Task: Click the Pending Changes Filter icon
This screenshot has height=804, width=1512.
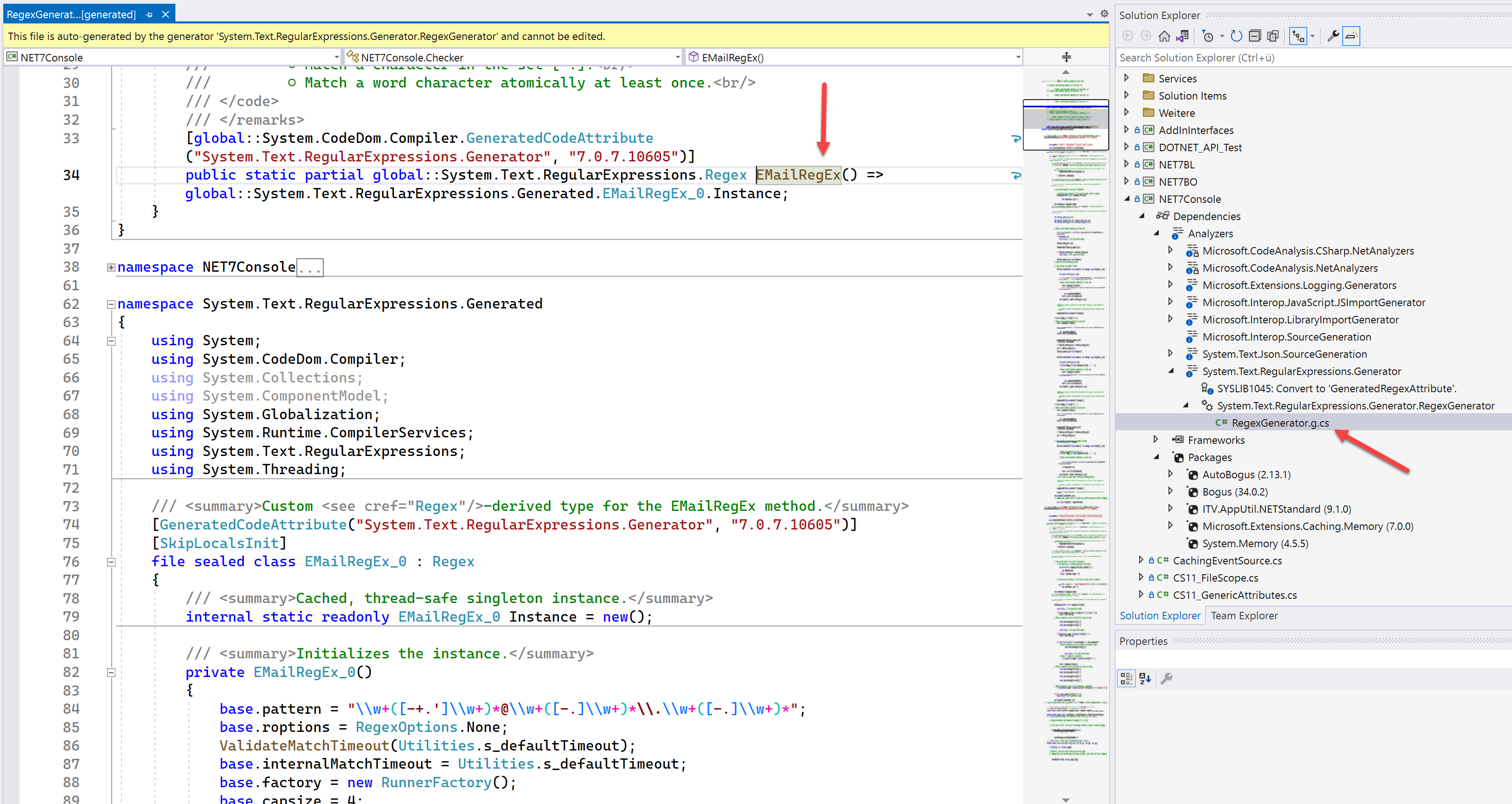Action: [x=1208, y=36]
